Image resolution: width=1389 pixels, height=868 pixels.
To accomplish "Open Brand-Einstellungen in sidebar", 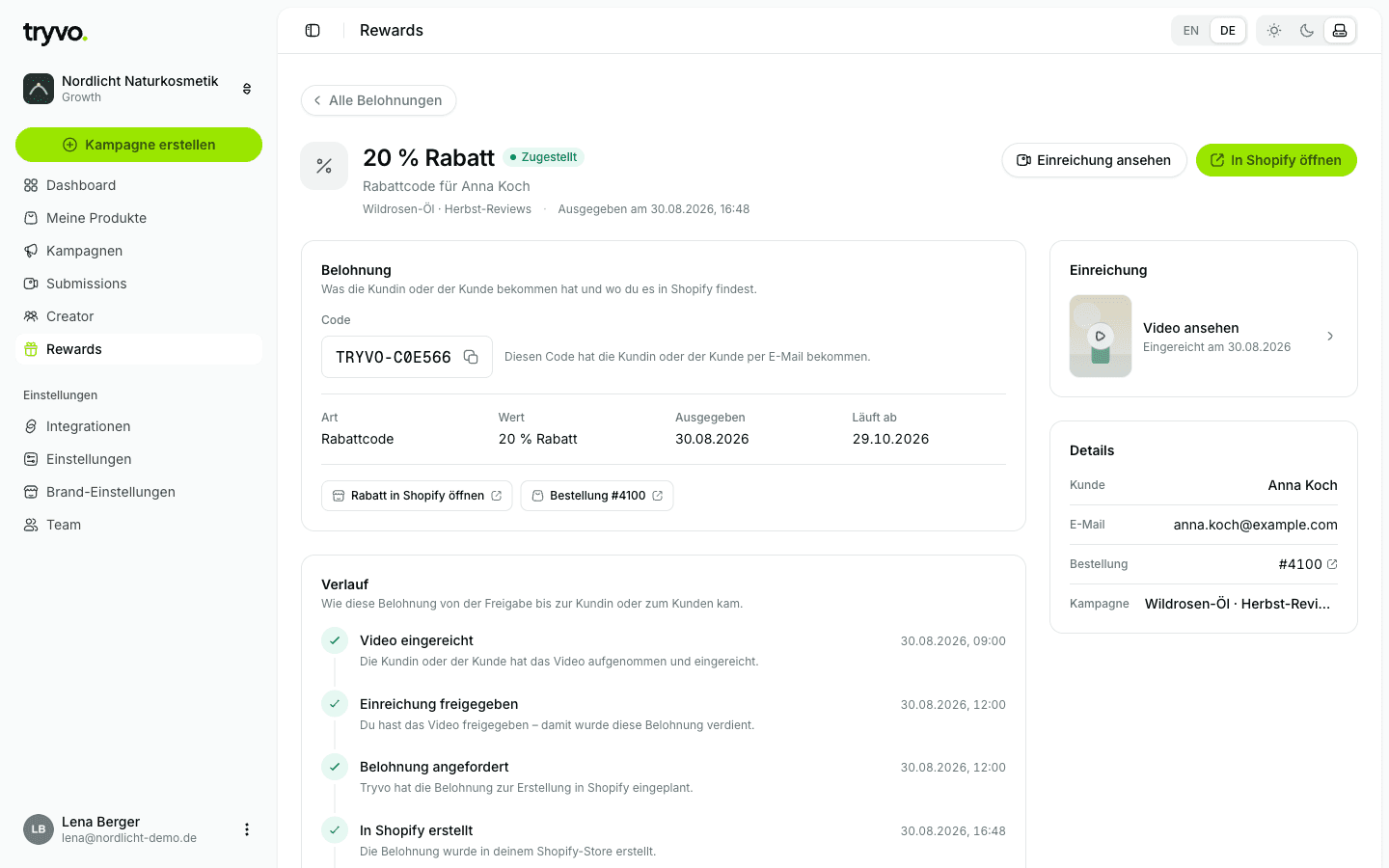I will click(139, 492).
